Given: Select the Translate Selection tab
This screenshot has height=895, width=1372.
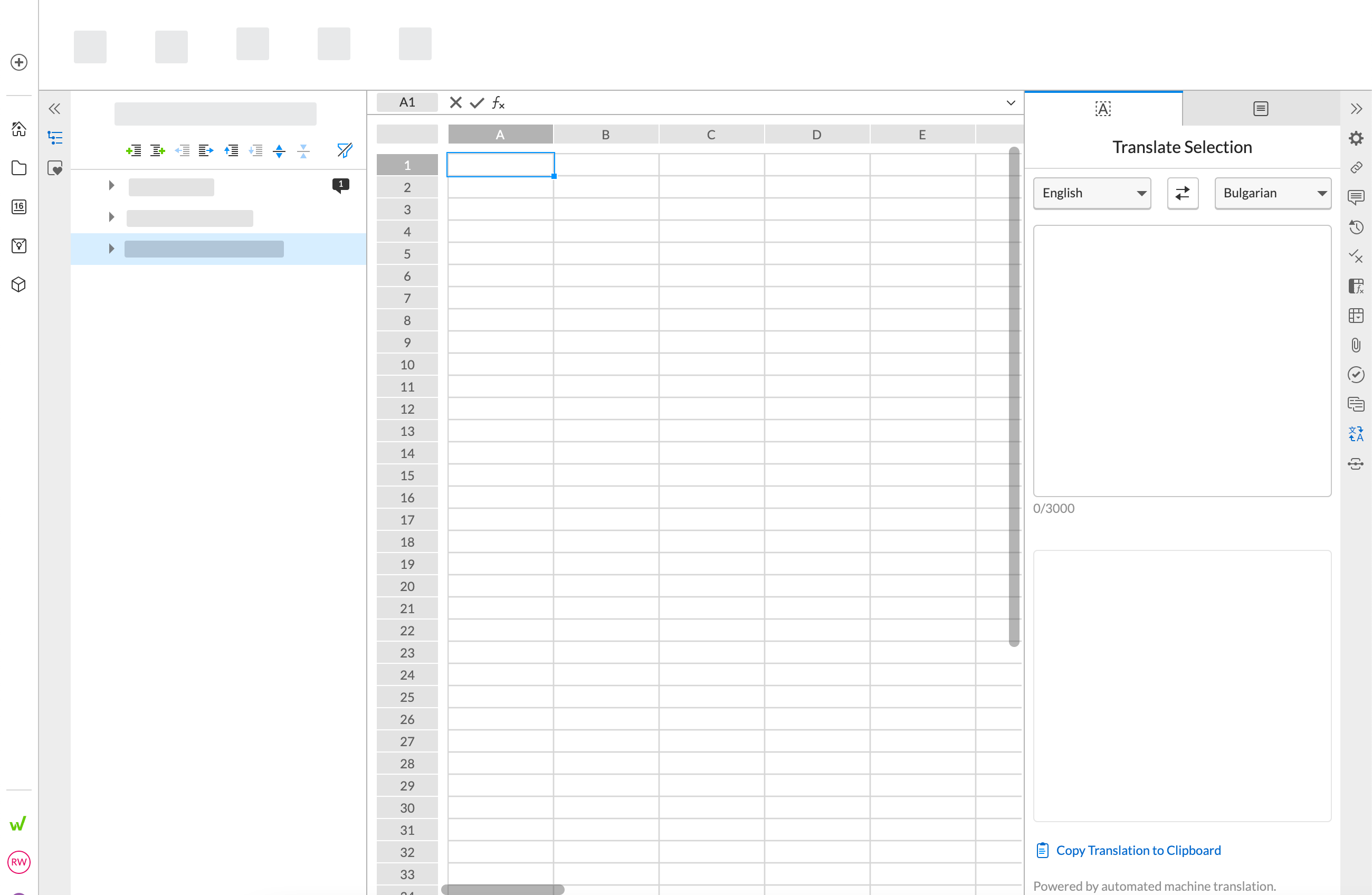Looking at the screenshot, I should tap(1103, 108).
